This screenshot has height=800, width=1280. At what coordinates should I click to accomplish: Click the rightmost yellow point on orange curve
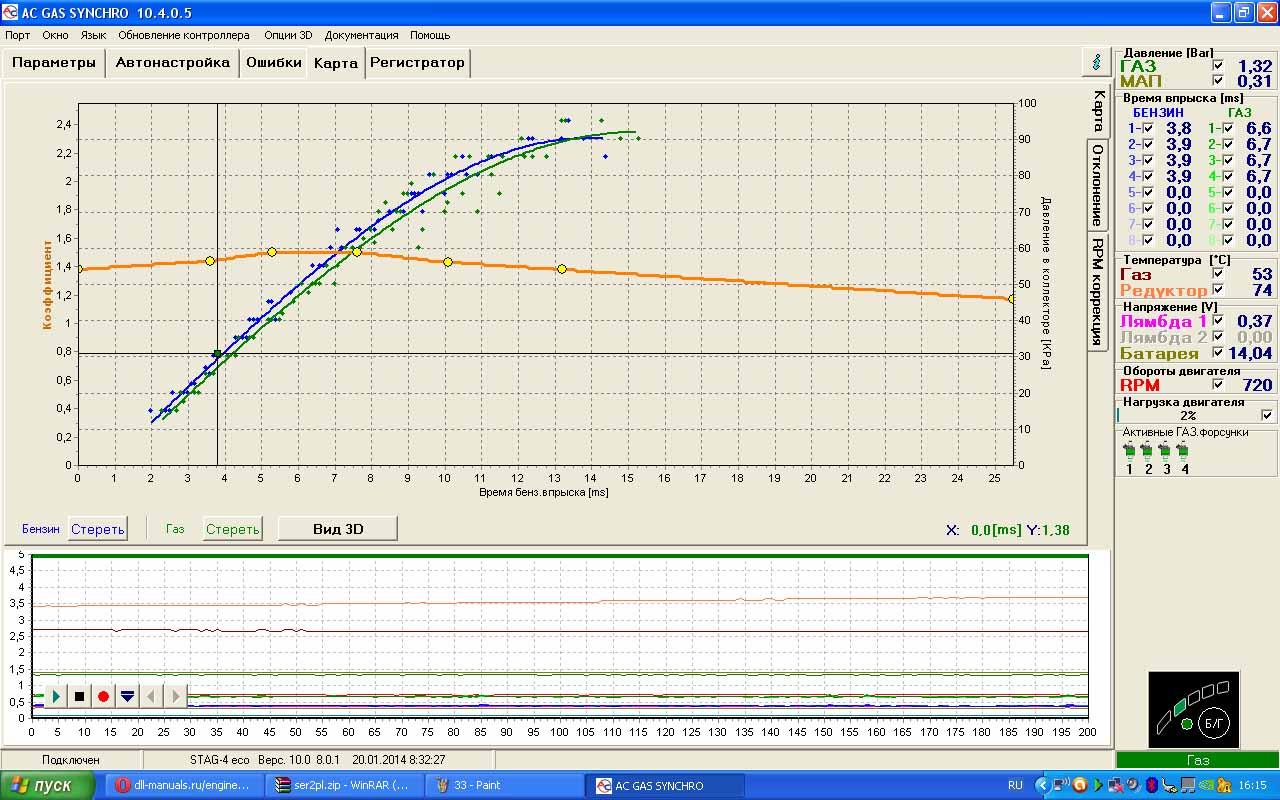[1011, 299]
